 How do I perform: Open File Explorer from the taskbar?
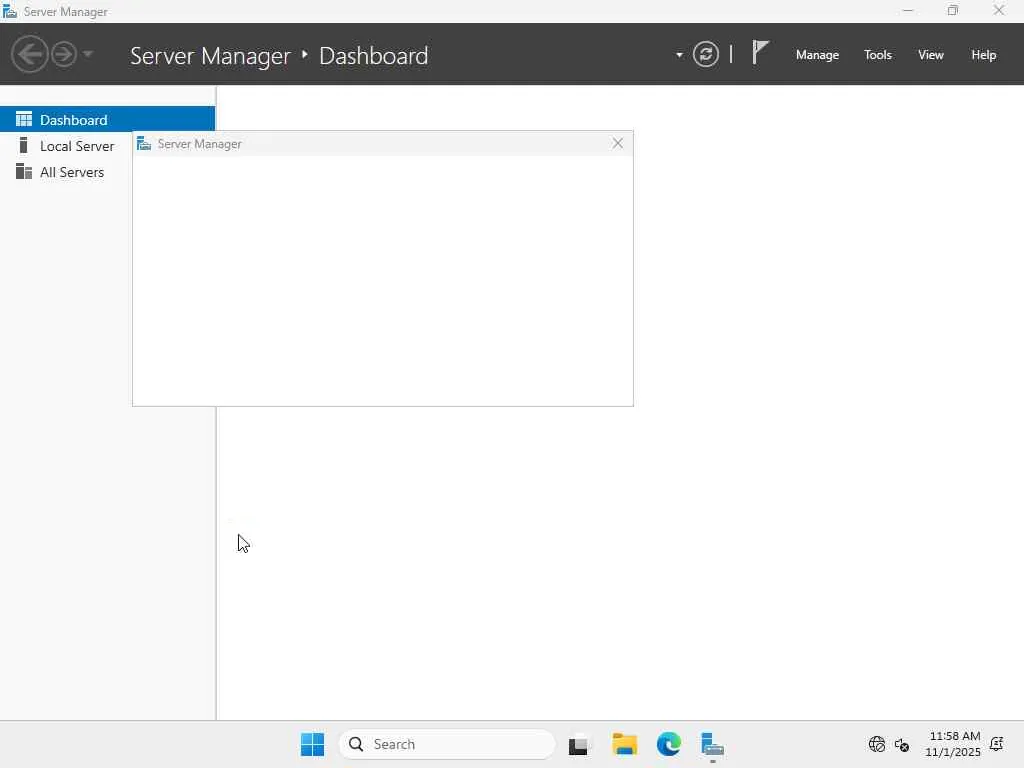click(624, 744)
